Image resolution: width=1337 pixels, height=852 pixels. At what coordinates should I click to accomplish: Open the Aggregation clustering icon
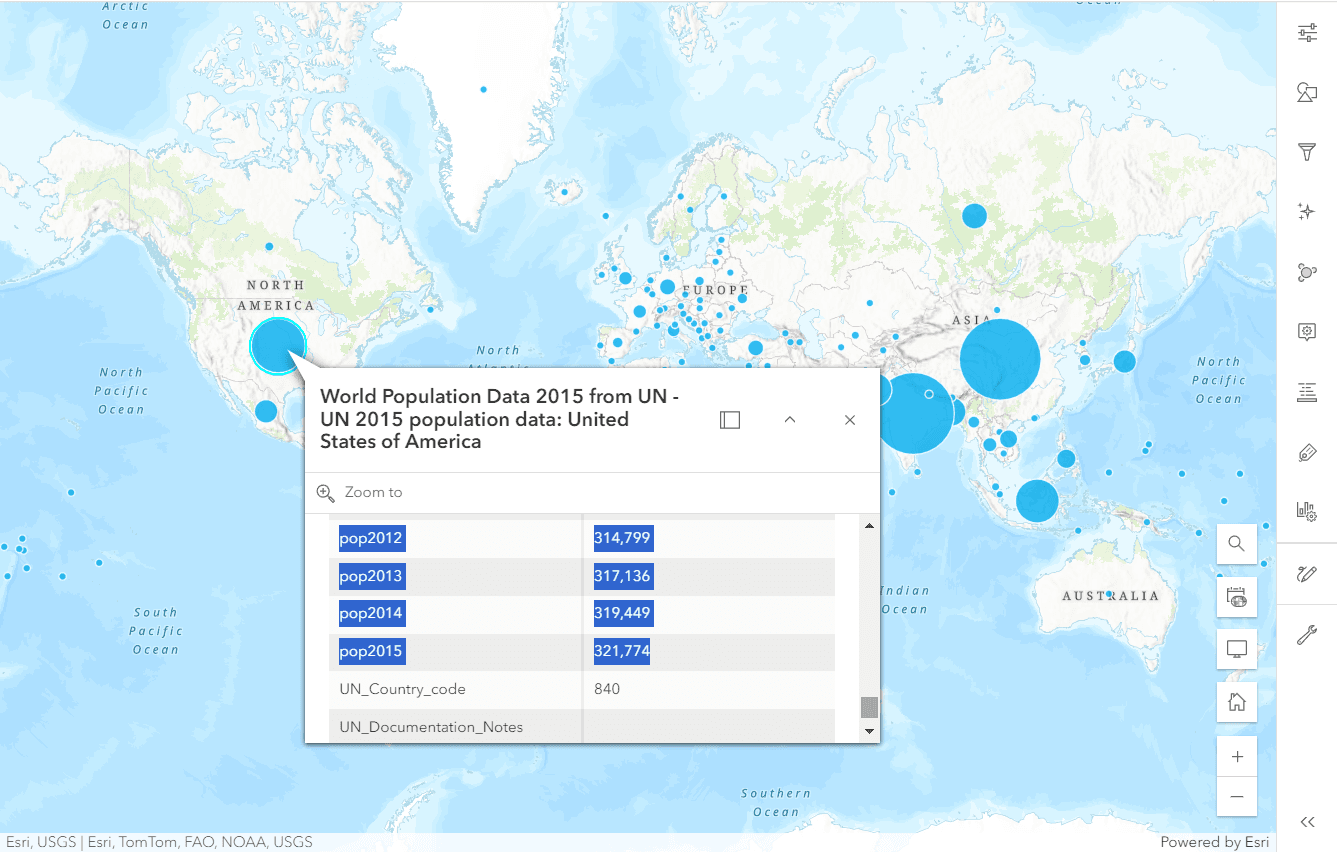(x=1307, y=272)
